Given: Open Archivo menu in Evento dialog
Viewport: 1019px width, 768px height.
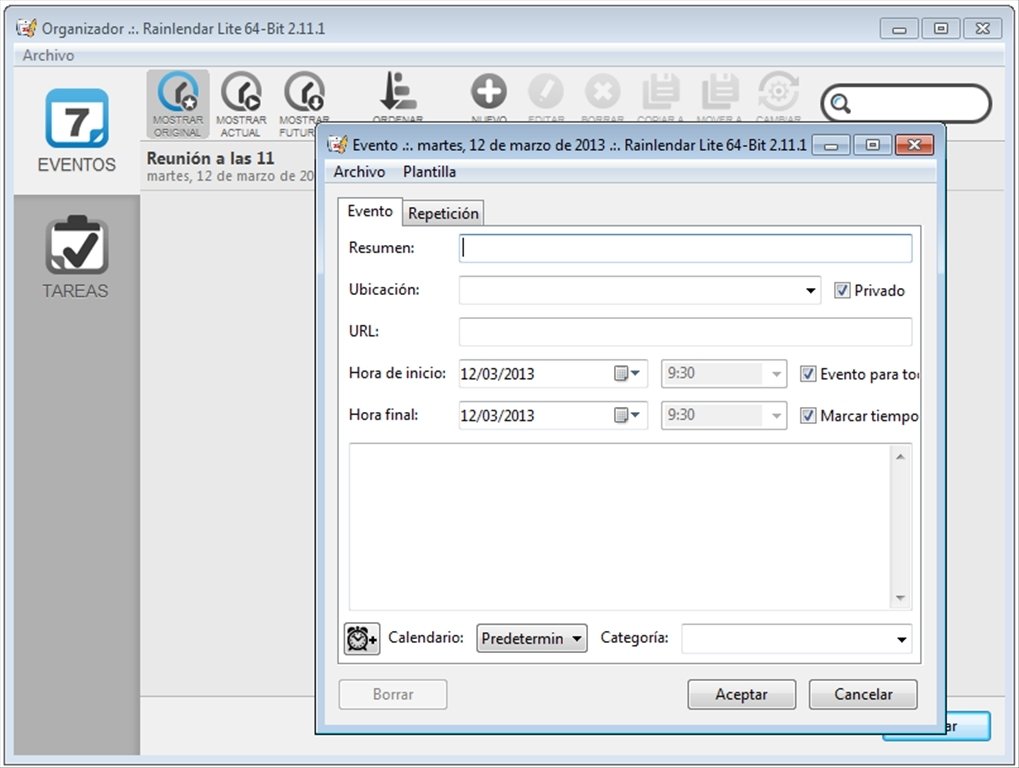Looking at the screenshot, I should point(359,172).
